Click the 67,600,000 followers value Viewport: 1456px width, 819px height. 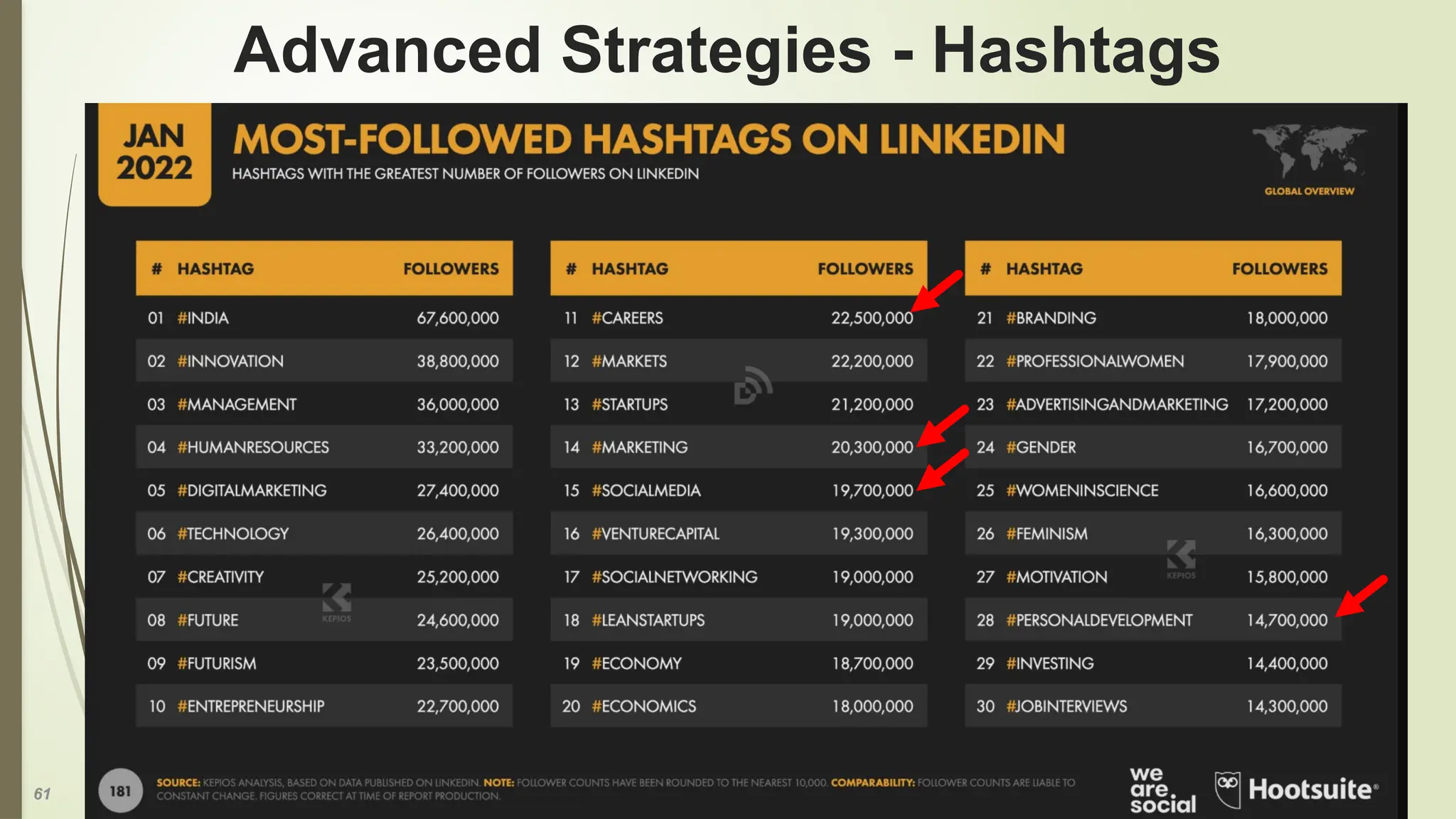tap(458, 318)
